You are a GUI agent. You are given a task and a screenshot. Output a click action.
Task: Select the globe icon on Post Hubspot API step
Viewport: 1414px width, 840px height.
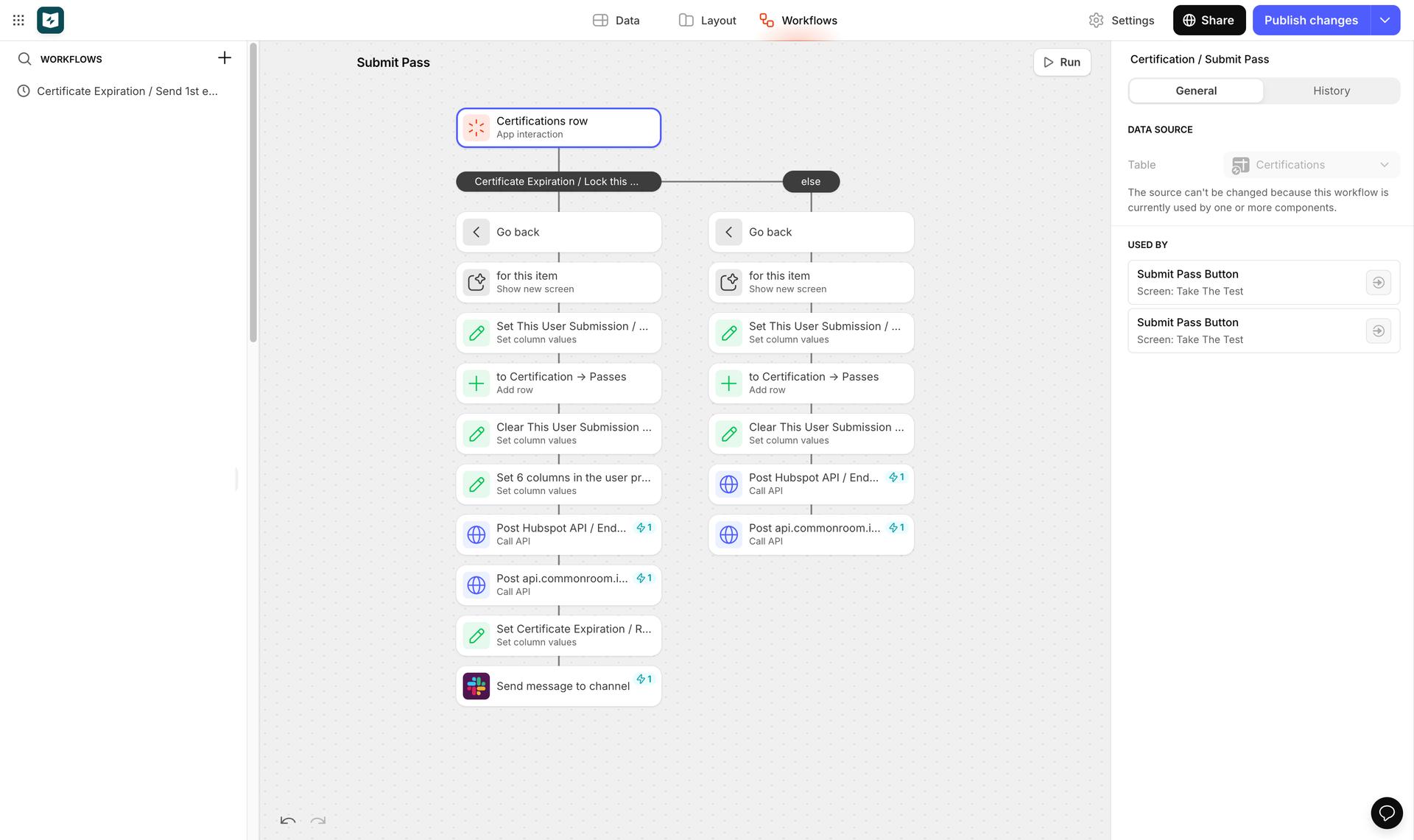(476, 534)
